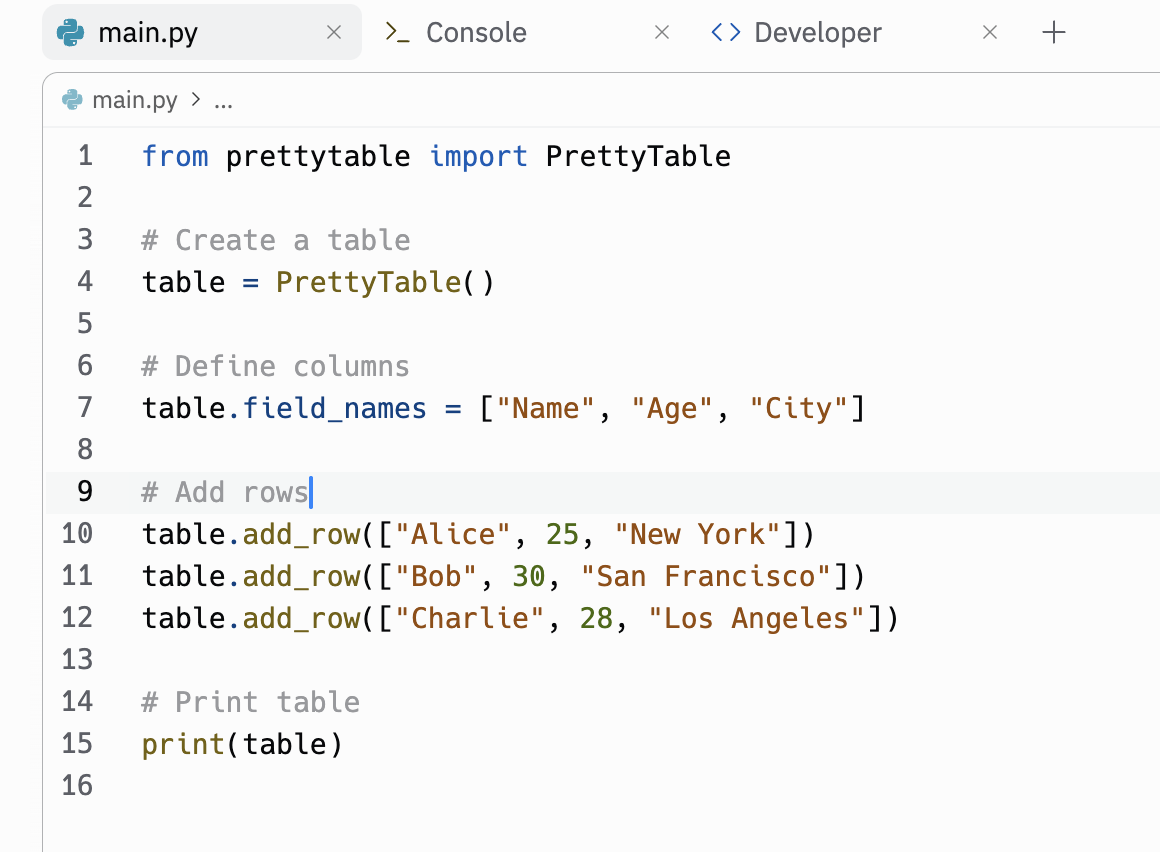Switch to the Developer tab
This screenshot has width=1160, height=852.
[x=817, y=33]
